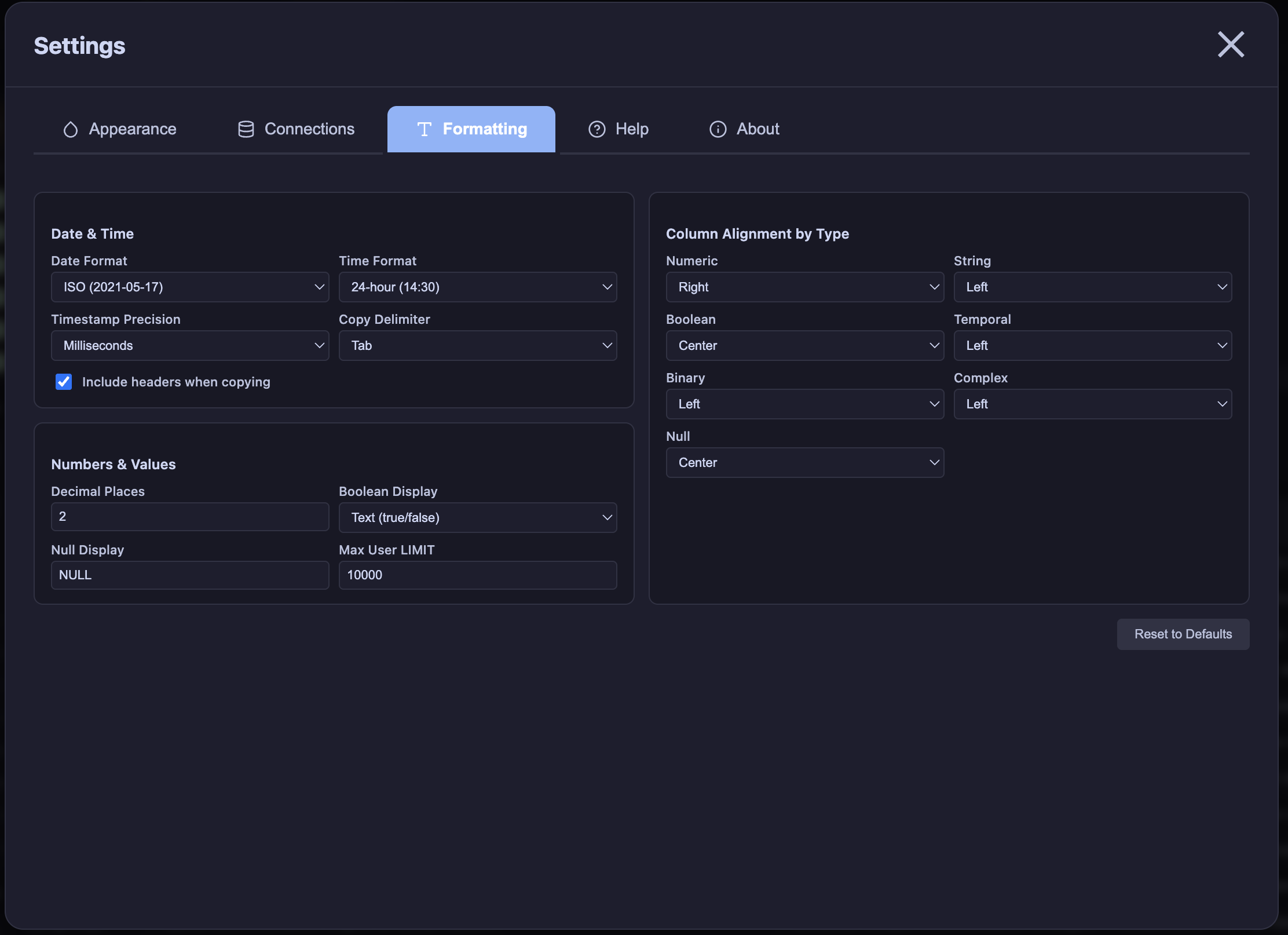Image resolution: width=1288 pixels, height=935 pixels.
Task: Click the Max User LIMIT value field
Action: pyautogui.click(x=477, y=575)
